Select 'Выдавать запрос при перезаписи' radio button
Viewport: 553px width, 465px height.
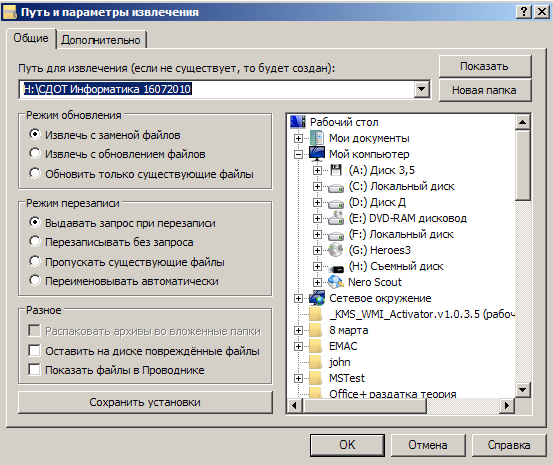(35, 222)
